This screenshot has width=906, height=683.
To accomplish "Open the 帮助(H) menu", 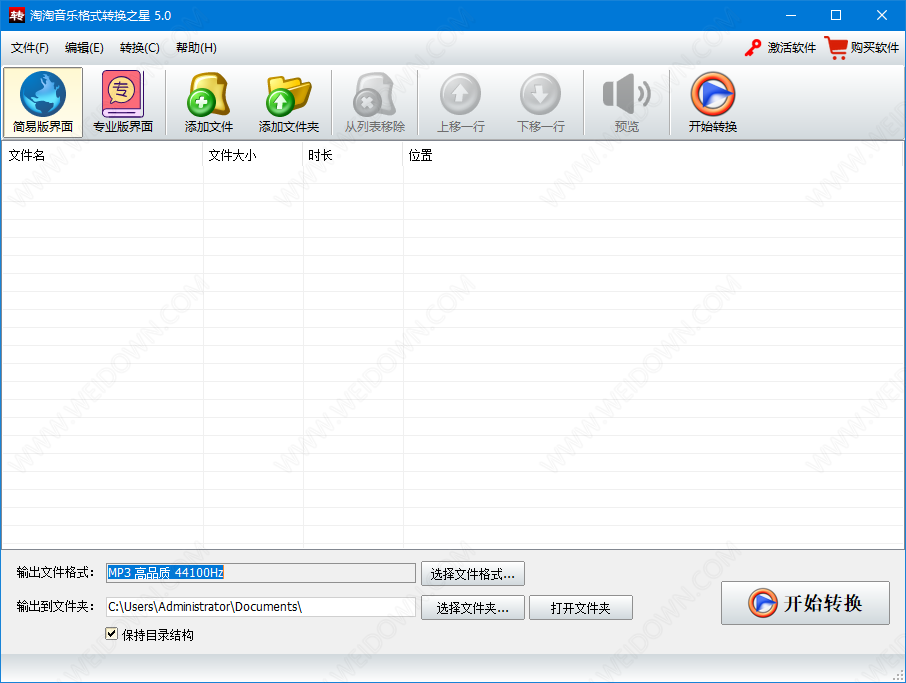I will click(196, 47).
